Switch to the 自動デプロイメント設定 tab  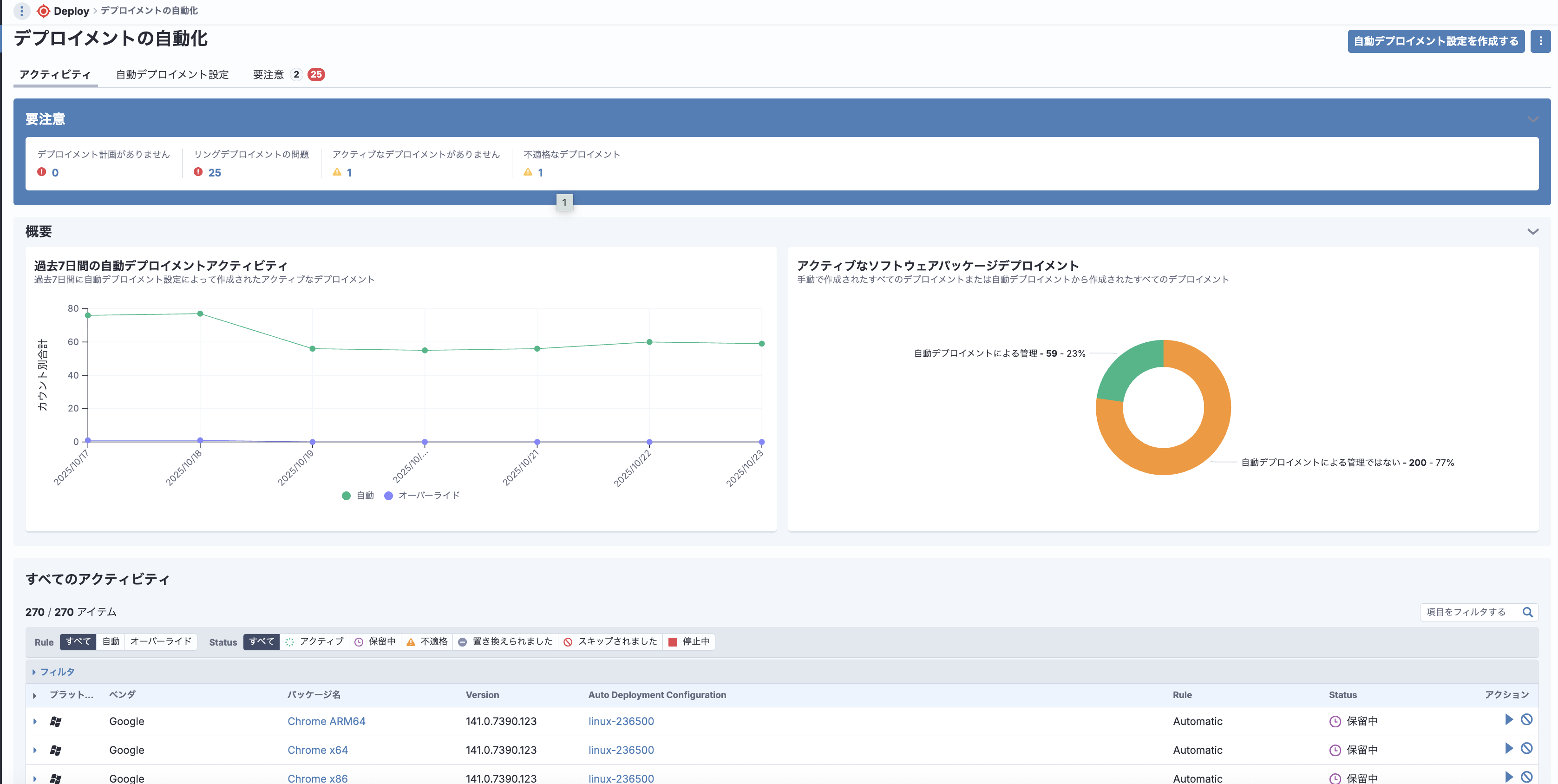172,74
